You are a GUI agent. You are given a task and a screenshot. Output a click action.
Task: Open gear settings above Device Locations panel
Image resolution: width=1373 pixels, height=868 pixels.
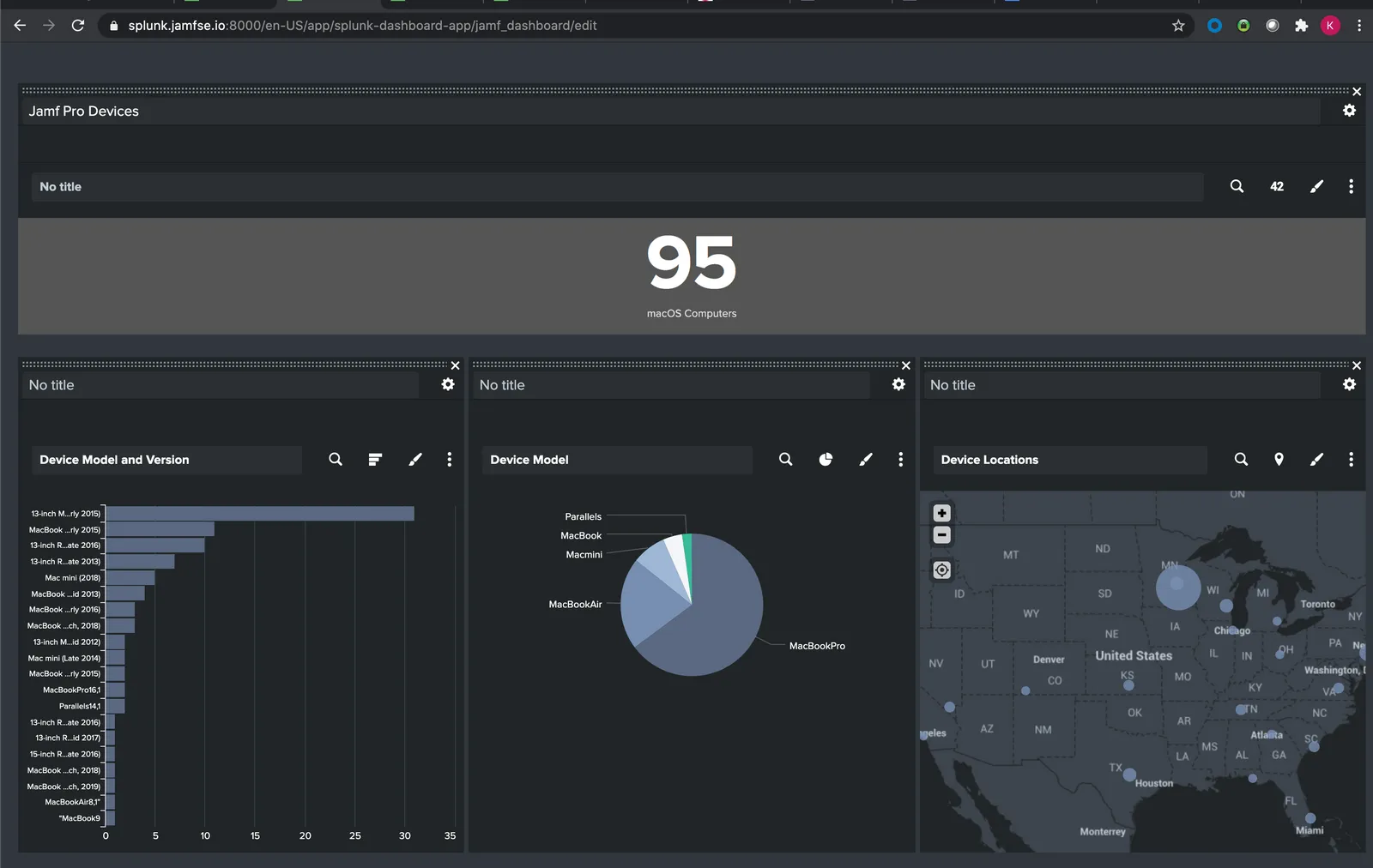pyautogui.click(x=1349, y=384)
